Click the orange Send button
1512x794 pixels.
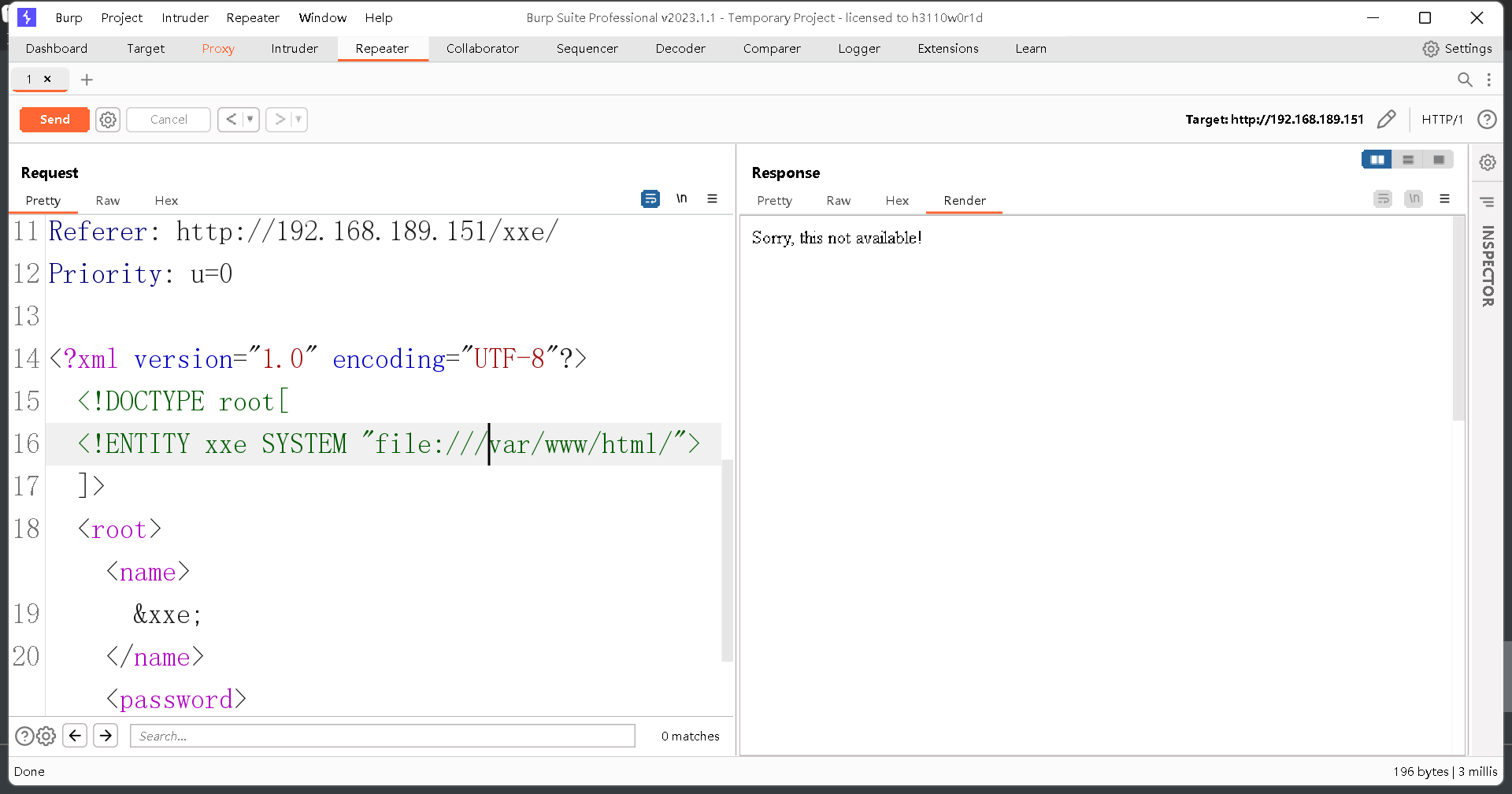(x=54, y=120)
